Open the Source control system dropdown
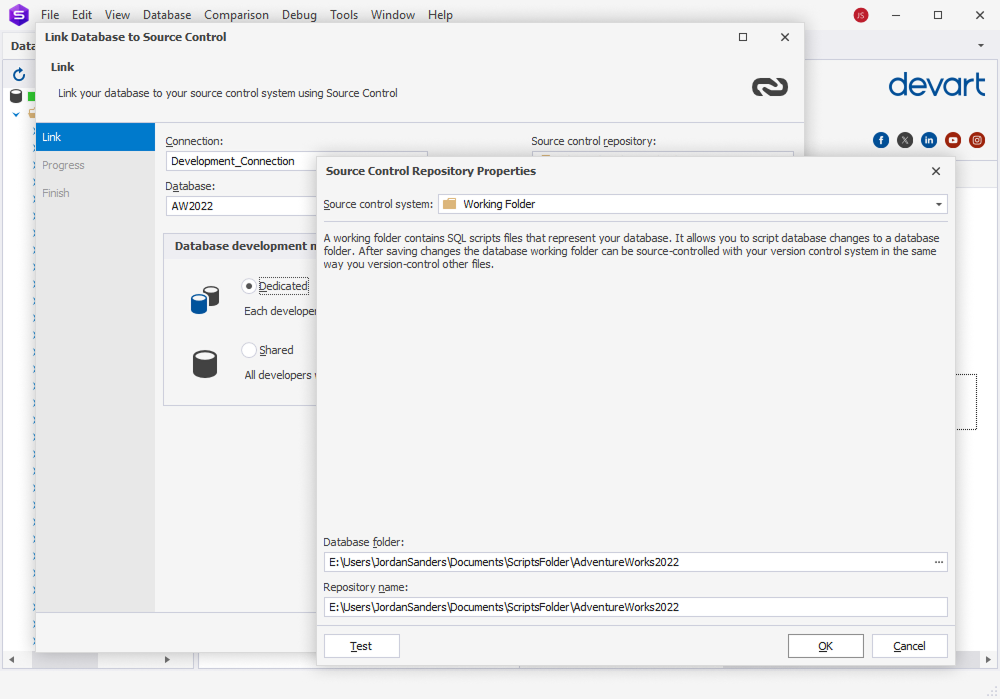 [938, 204]
